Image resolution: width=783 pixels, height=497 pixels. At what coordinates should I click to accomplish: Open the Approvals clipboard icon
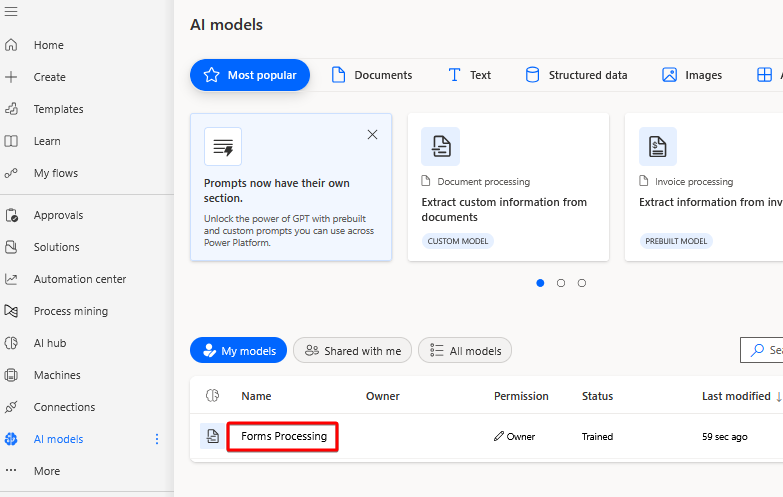coord(11,215)
